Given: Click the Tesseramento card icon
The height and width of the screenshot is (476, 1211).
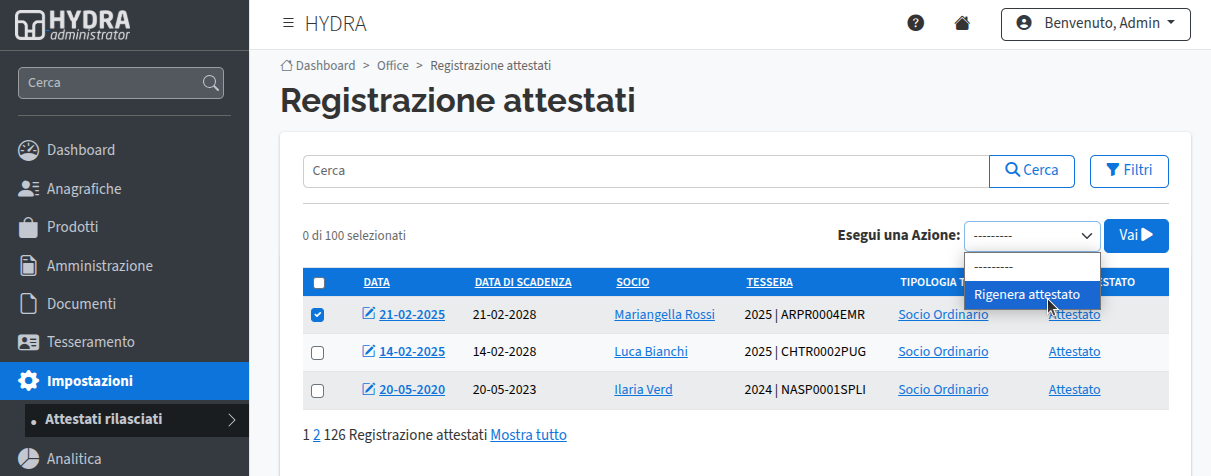Looking at the screenshot, I should pyautogui.click(x=28, y=342).
